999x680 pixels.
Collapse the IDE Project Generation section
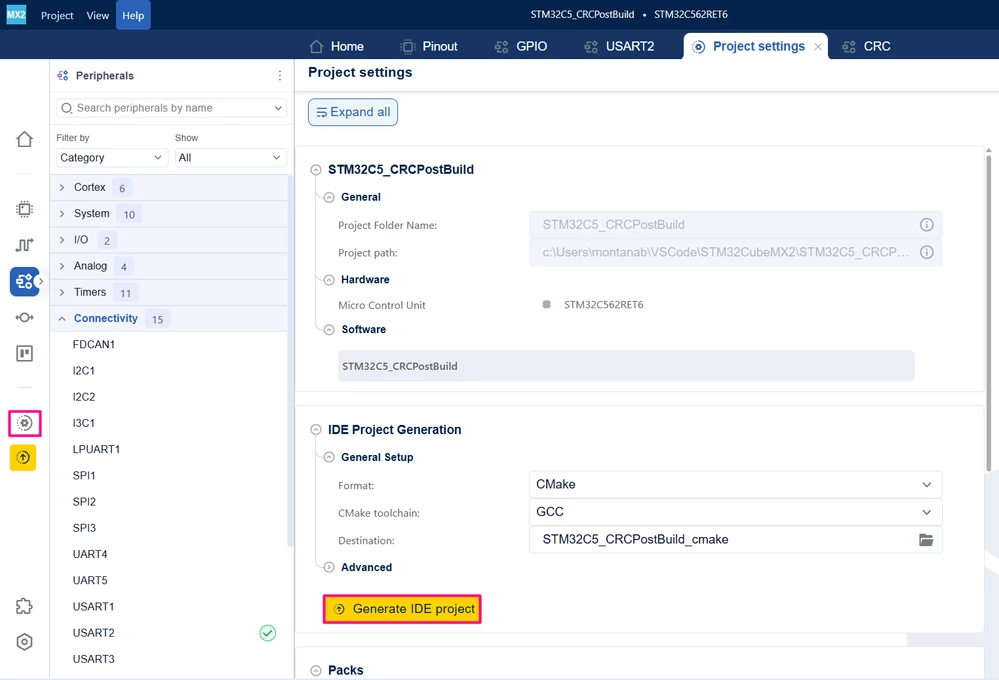(x=315, y=430)
